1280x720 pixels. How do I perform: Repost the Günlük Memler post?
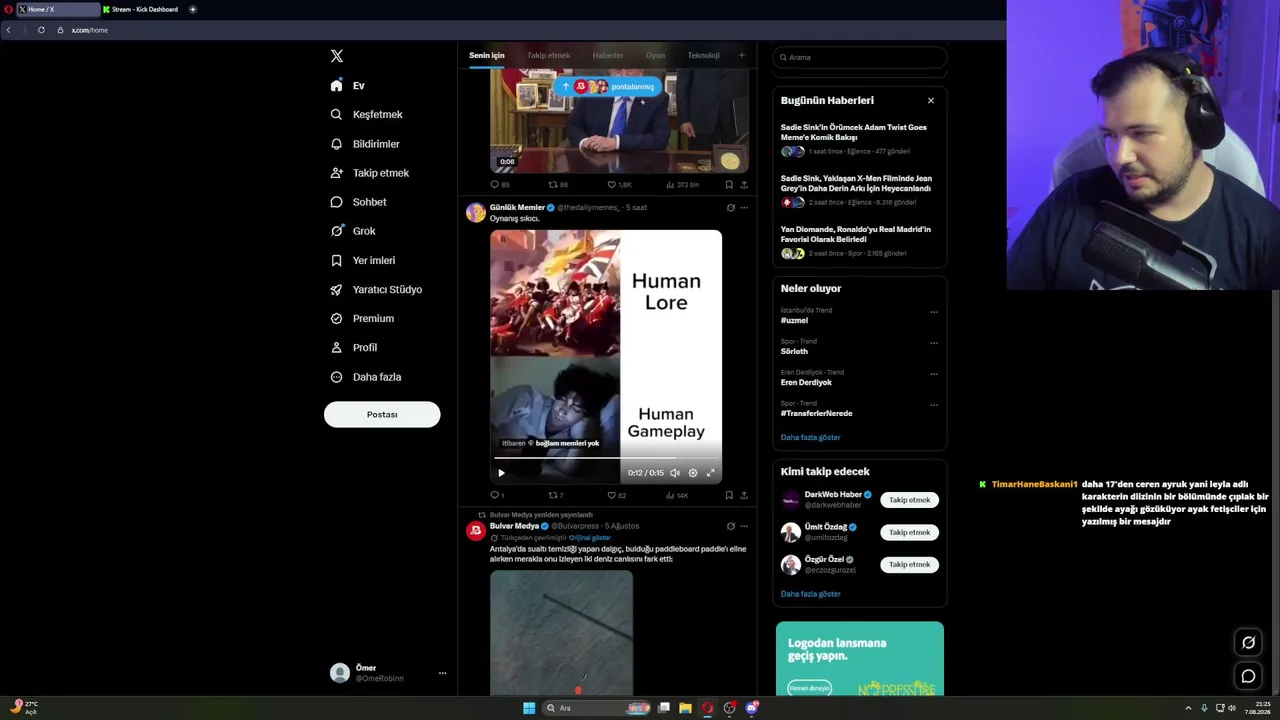point(553,495)
